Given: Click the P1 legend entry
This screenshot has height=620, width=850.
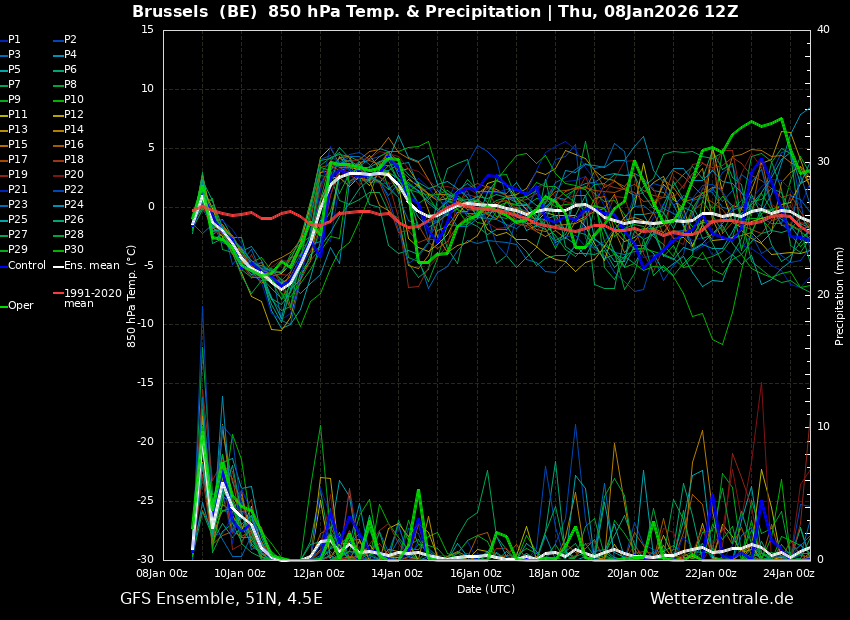Looking at the screenshot, I should pyautogui.click(x=14, y=40).
